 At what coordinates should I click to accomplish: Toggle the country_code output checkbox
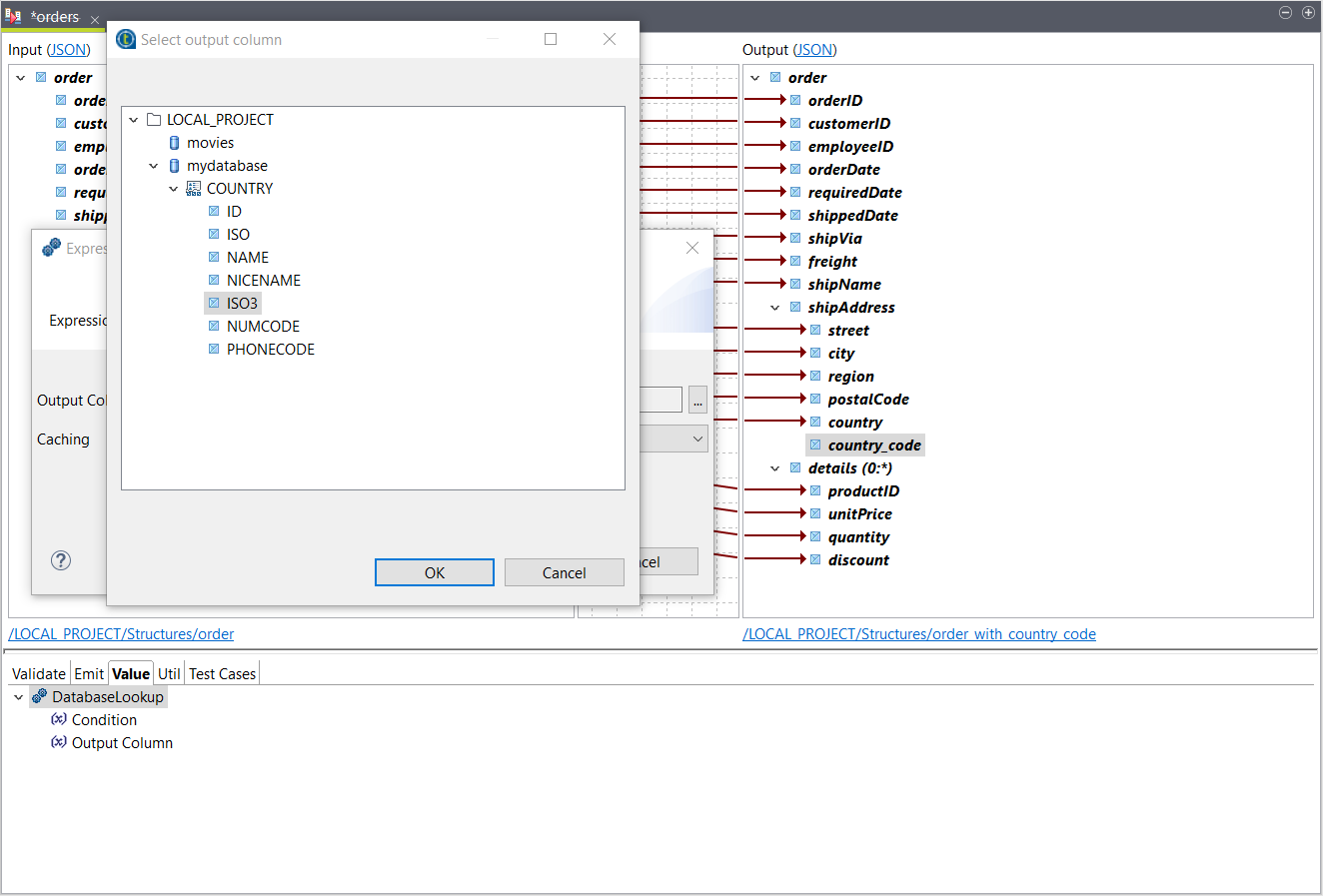pos(814,445)
